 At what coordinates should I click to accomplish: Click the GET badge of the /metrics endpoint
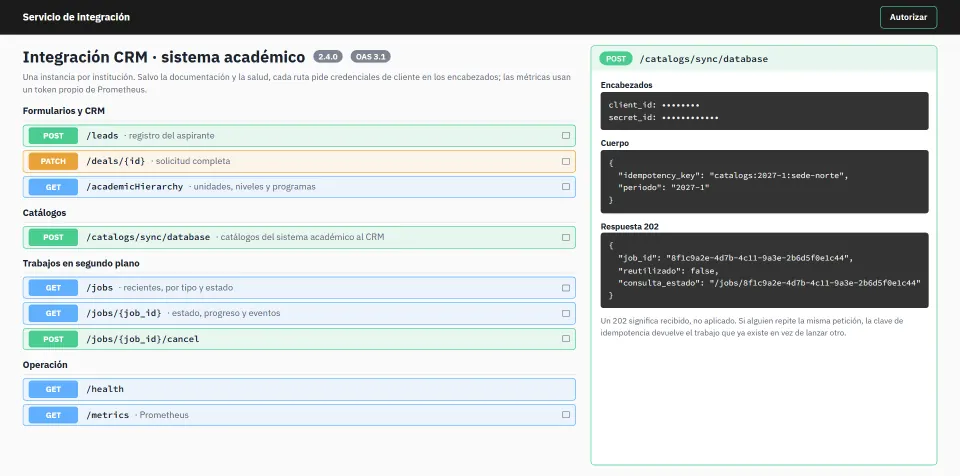(53, 415)
